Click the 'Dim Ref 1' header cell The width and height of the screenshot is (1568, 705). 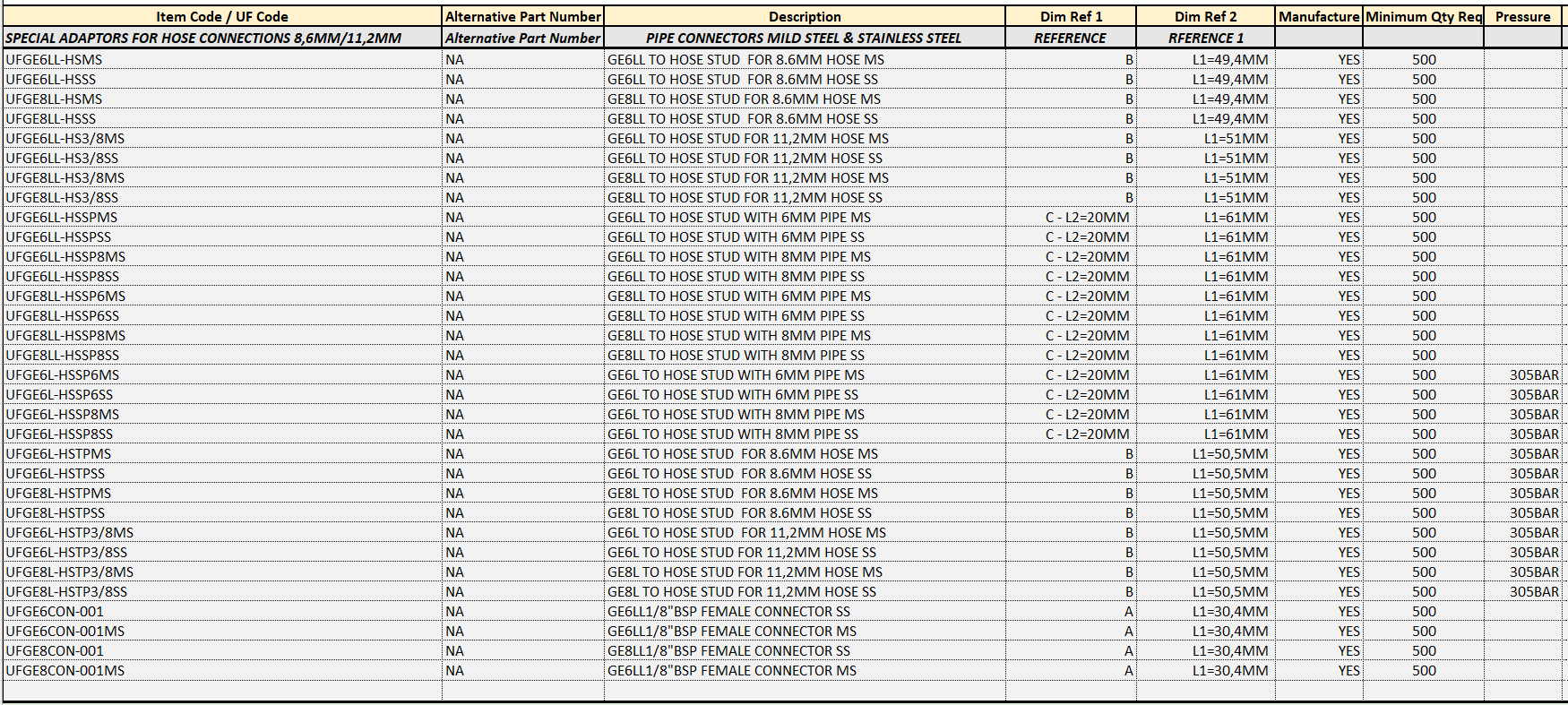(x=1071, y=16)
